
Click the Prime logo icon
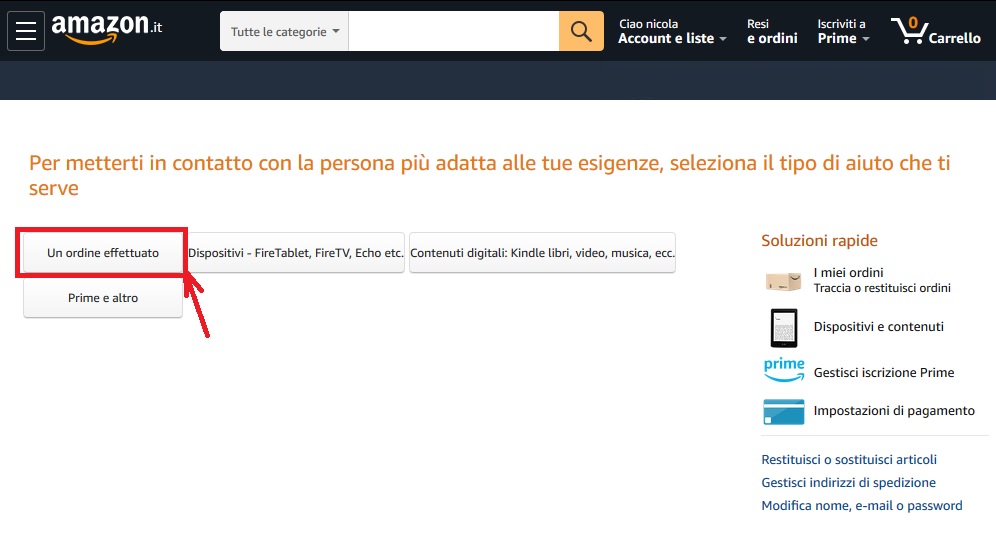pos(784,369)
